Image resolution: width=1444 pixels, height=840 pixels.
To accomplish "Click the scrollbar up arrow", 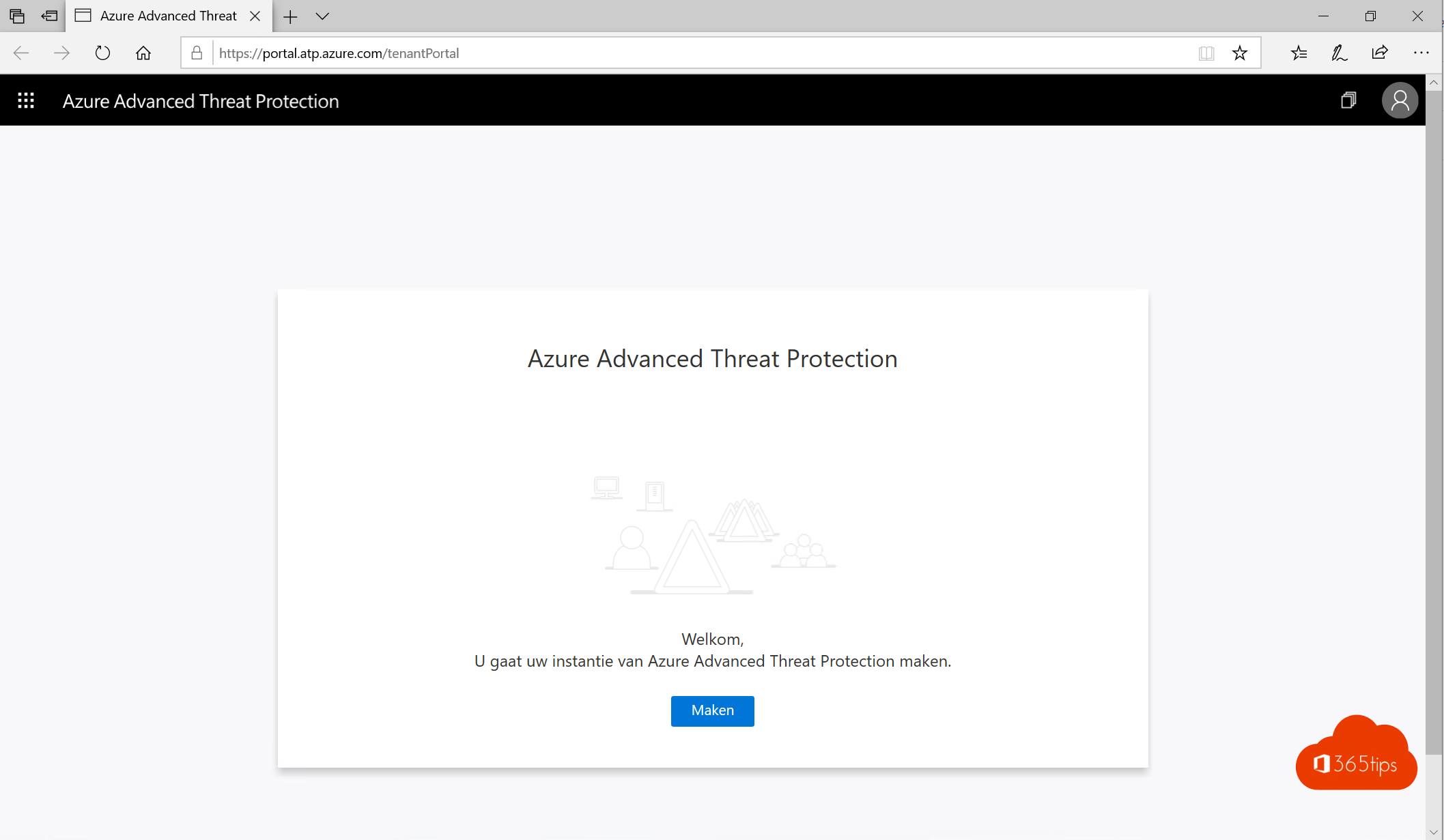I will point(1433,82).
